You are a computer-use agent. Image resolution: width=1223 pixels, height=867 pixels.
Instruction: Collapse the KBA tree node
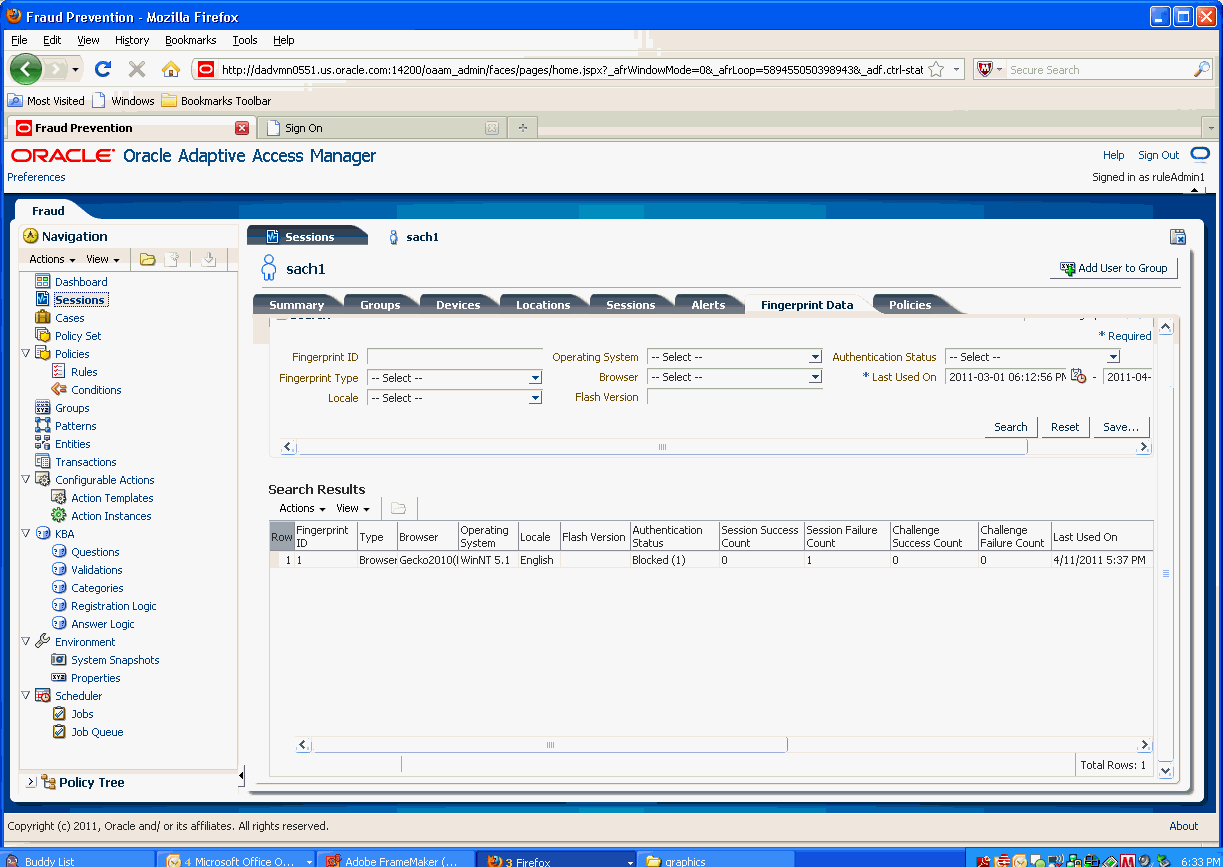click(25, 533)
